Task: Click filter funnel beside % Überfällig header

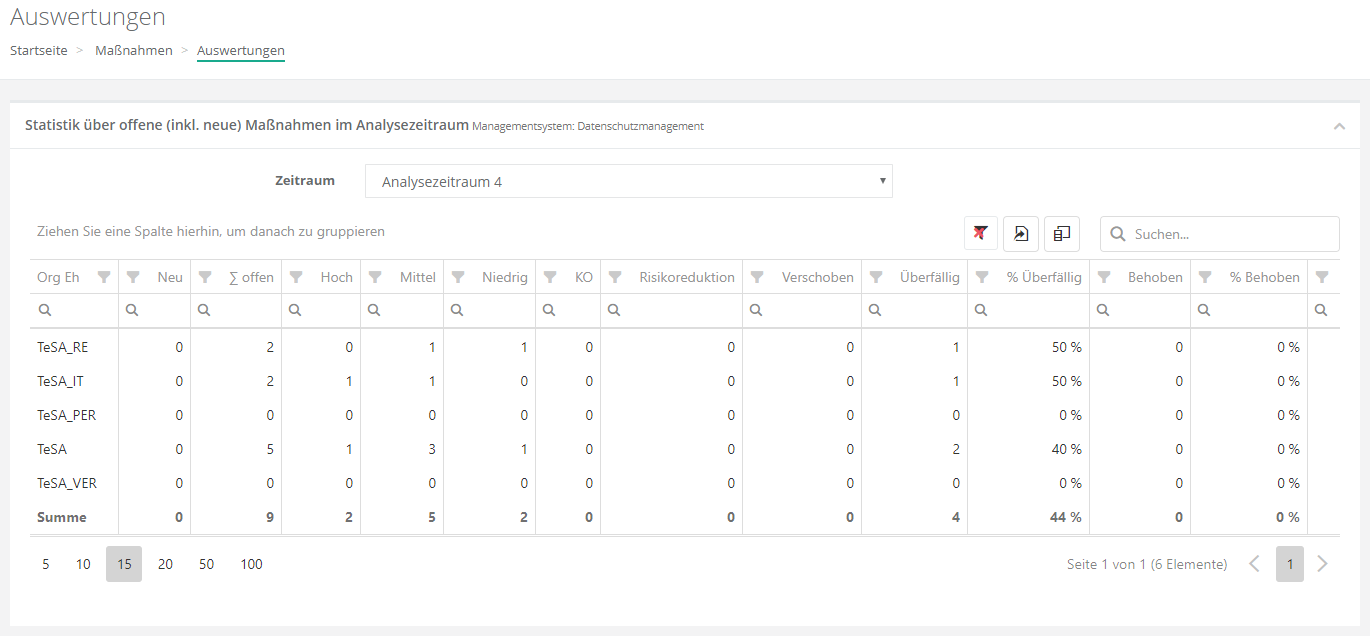Action: click(982, 277)
